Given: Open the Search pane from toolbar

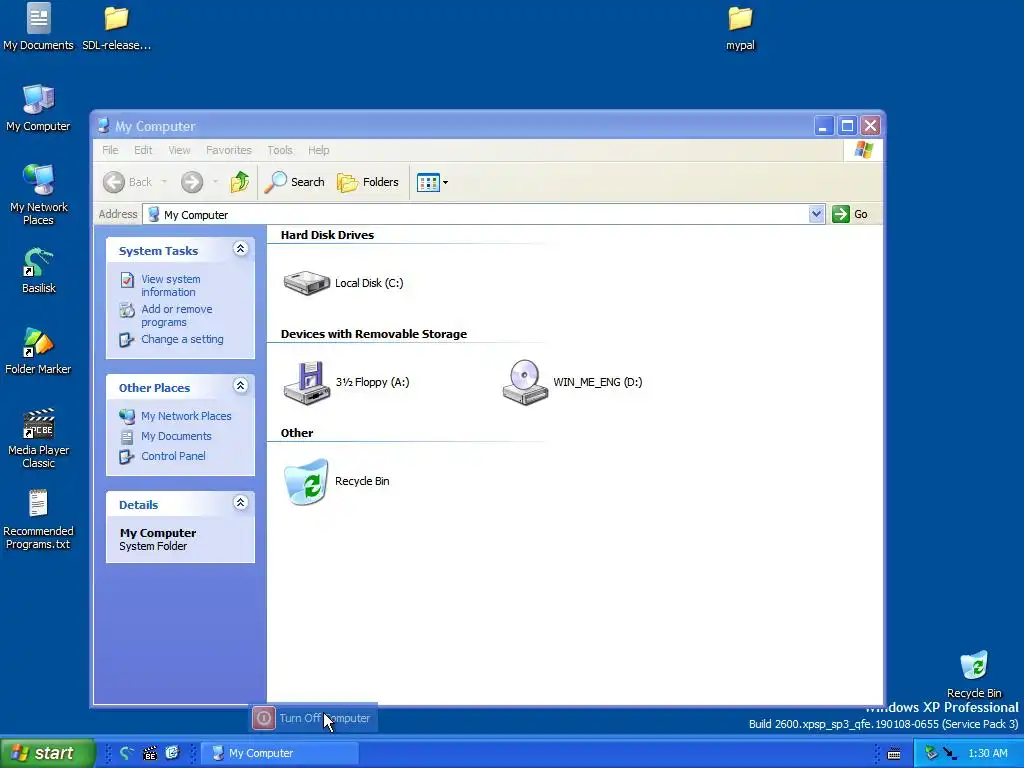Looking at the screenshot, I should [x=295, y=182].
